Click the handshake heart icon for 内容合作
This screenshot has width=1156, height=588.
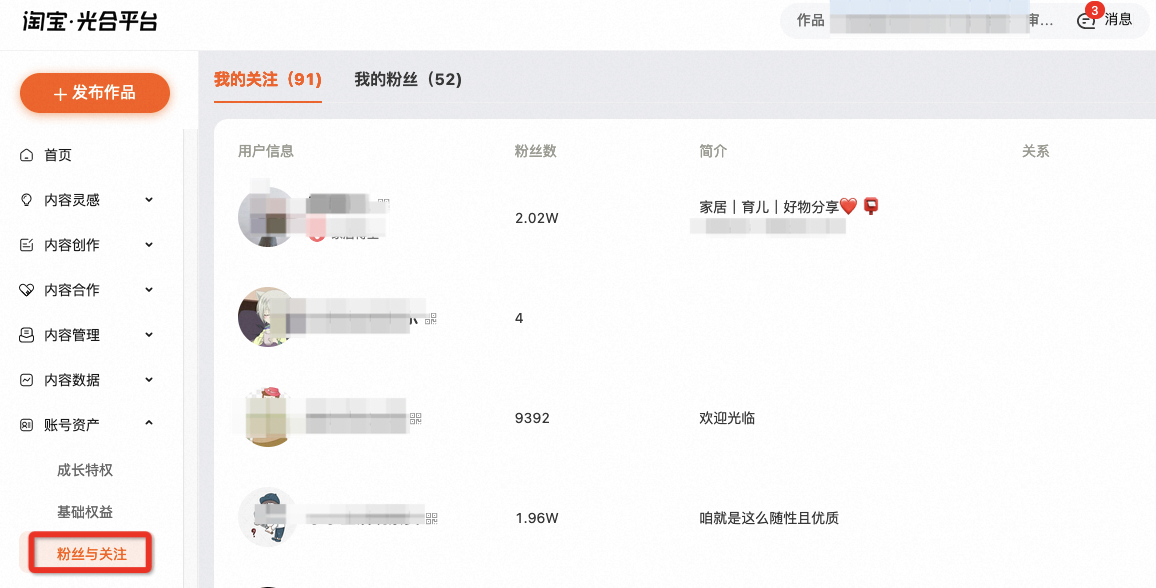click(x=27, y=290)
